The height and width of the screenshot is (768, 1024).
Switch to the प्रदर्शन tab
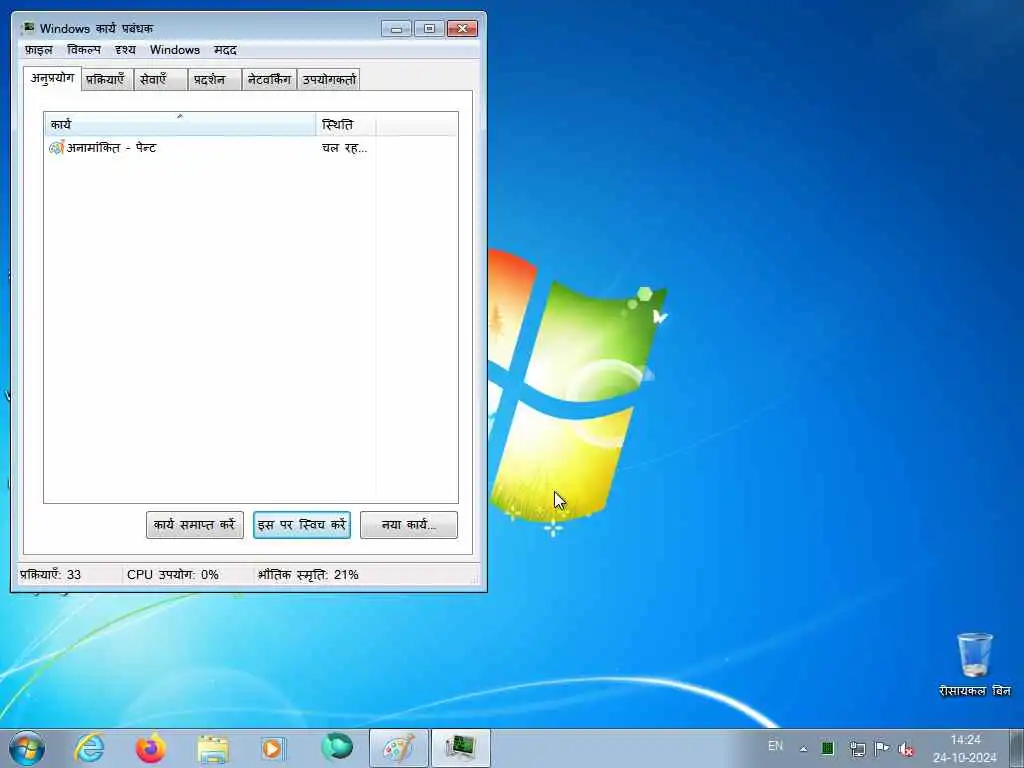tap(214, 80)
